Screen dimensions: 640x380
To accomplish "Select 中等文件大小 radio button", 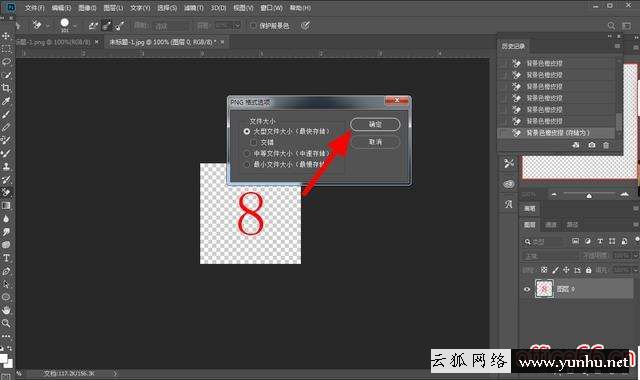I will [247, 153].
